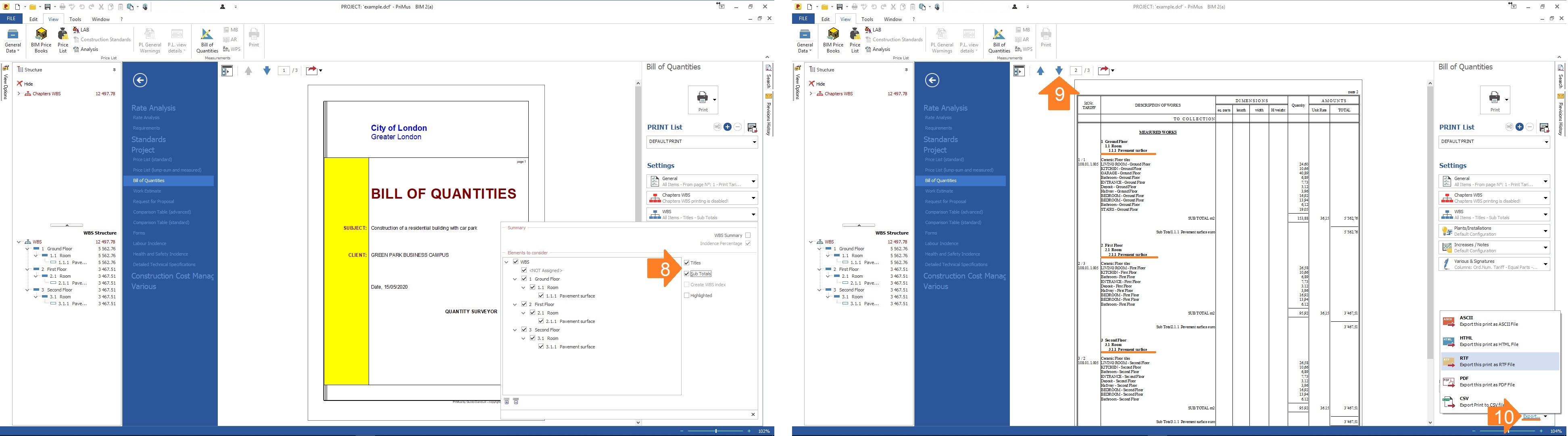This screenshot has width=1568, height=436.
Task: Select Price List (standard) in right window sidebar
Action: coord(945,159)
